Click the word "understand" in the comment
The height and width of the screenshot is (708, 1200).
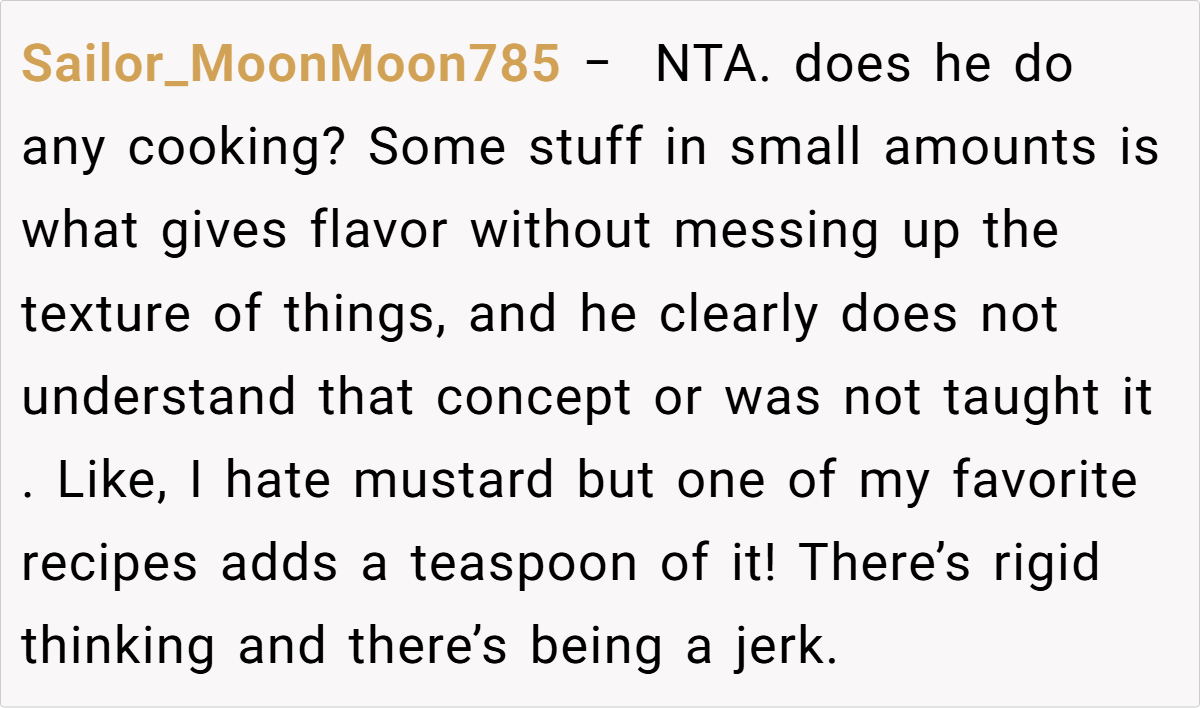(159, 398)
